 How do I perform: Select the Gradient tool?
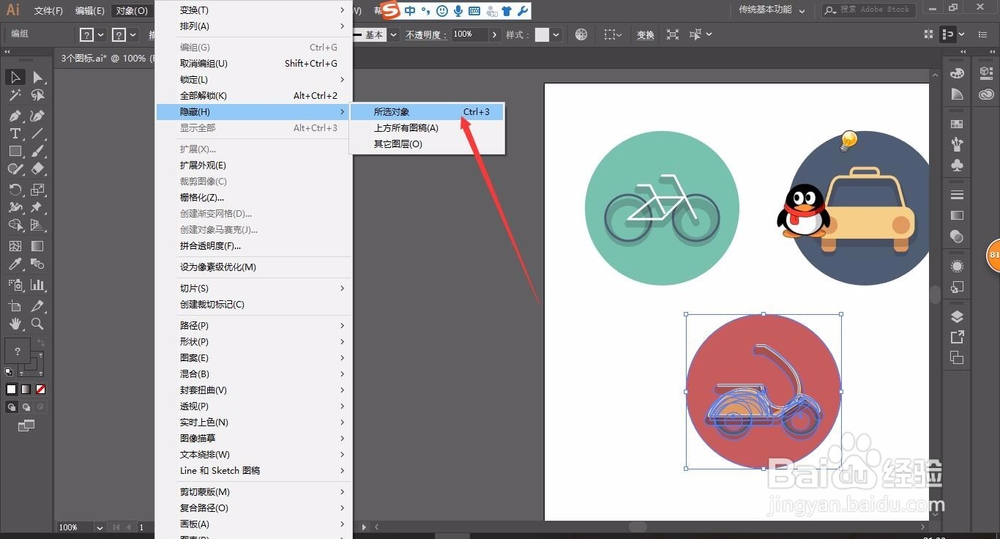(38, 246)
